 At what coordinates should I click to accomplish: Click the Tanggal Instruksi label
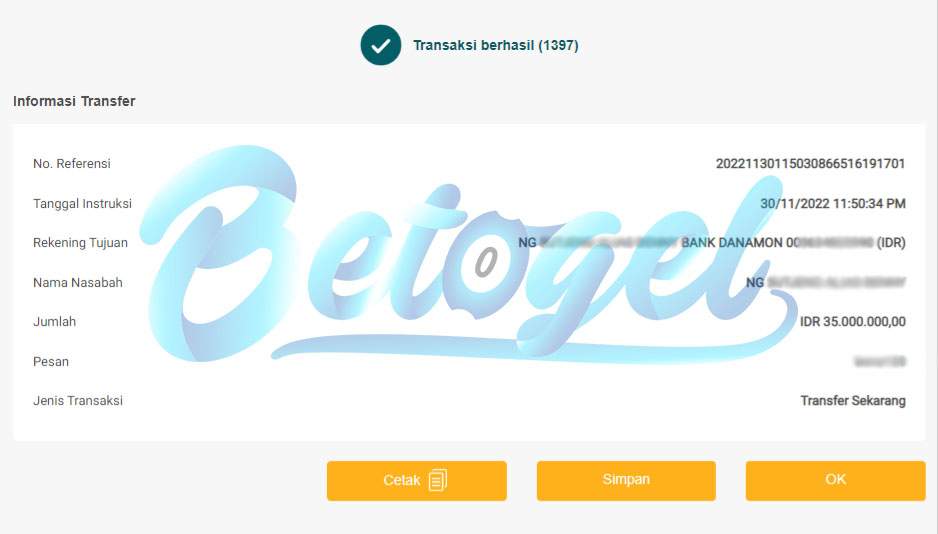click(x=82, y=203)
